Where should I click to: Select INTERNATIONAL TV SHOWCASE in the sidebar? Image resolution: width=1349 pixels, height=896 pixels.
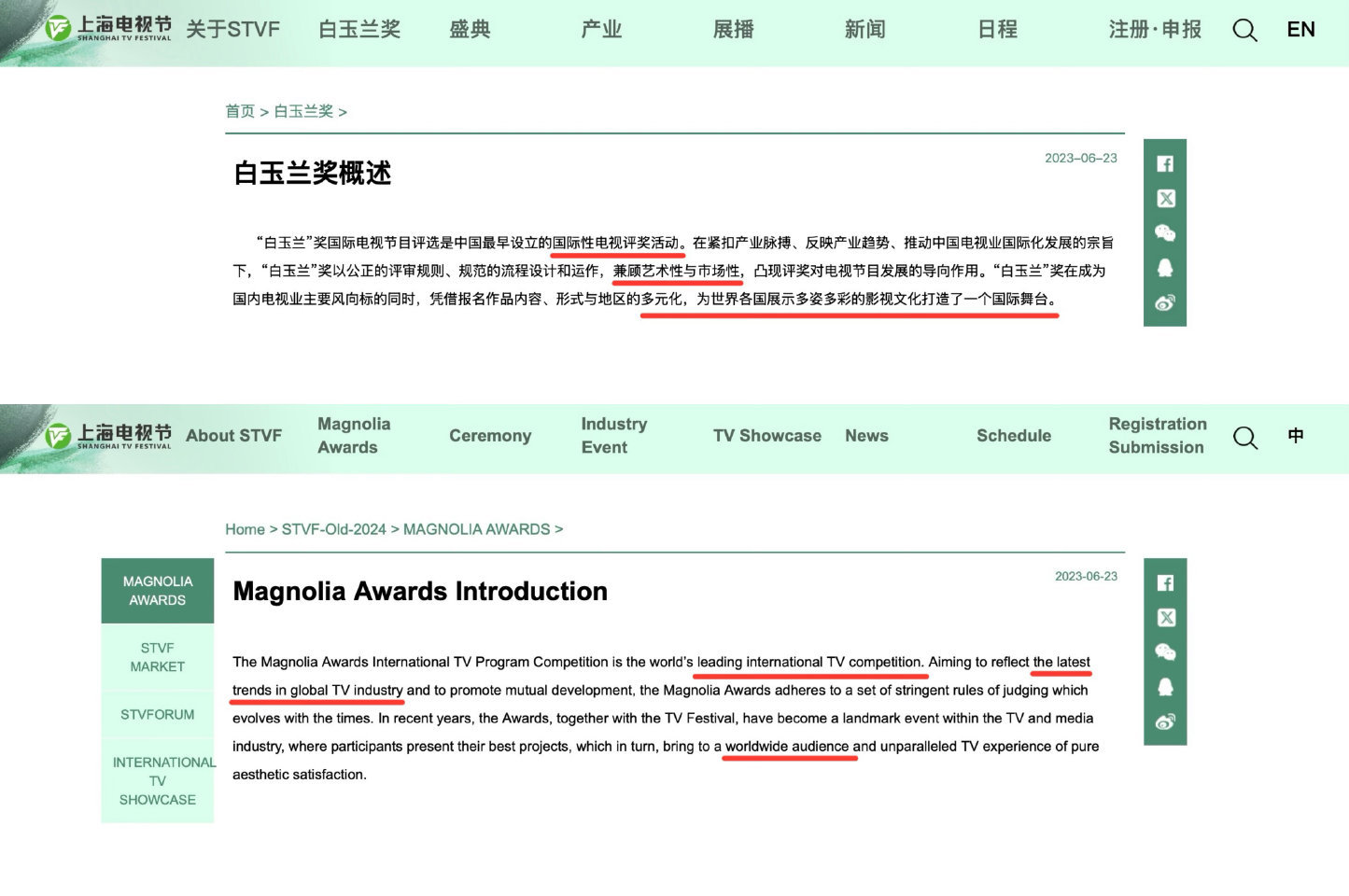(158, 781)
